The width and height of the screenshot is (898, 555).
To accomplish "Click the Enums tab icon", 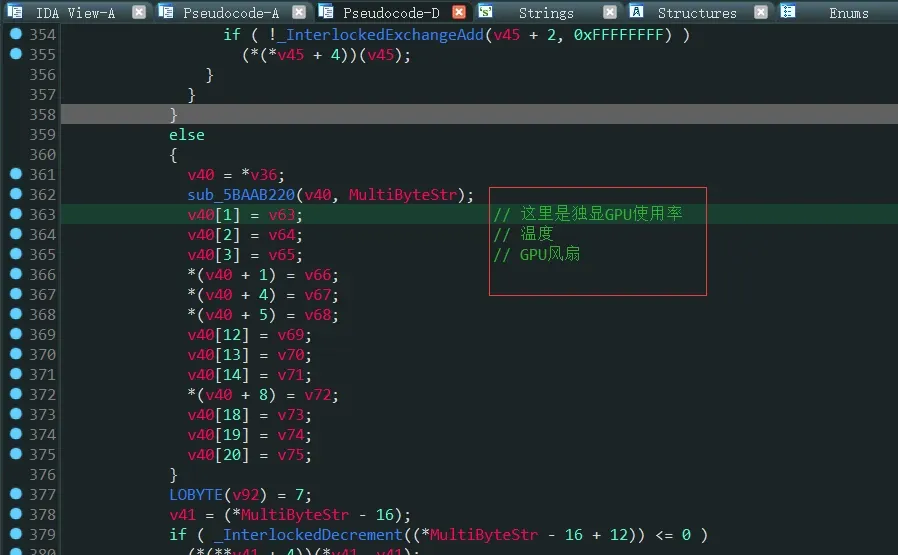I will pyautogui.click(x=788, y=11).
